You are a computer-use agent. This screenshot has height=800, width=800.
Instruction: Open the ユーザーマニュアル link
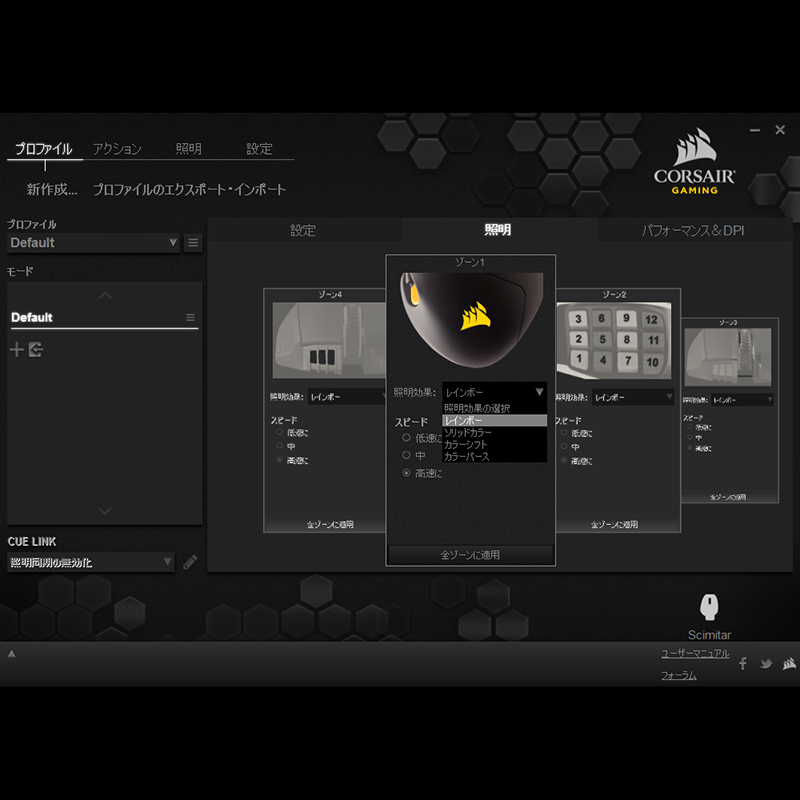pyautogui.click(x=695, y=653)
